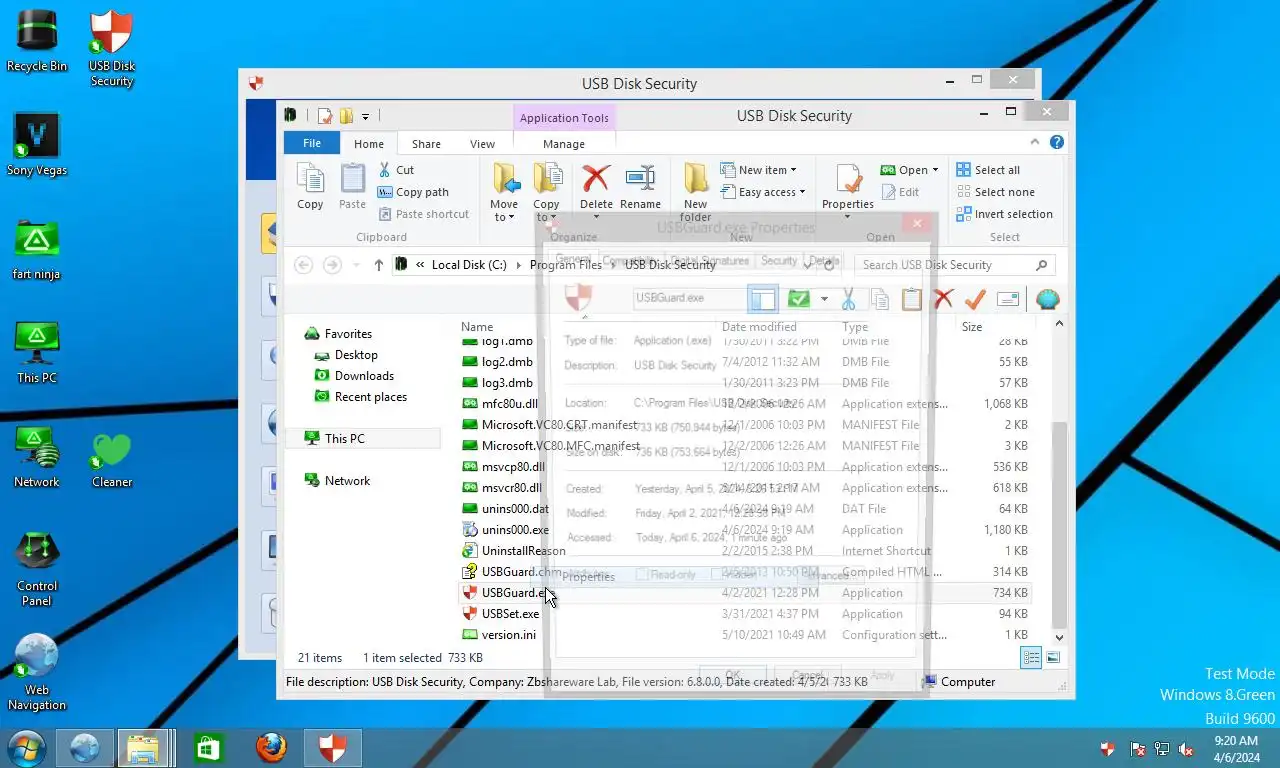Click the vertical scrollbar down arrow in the file list
The image size is (1280, 768).
pos(1059,636)
